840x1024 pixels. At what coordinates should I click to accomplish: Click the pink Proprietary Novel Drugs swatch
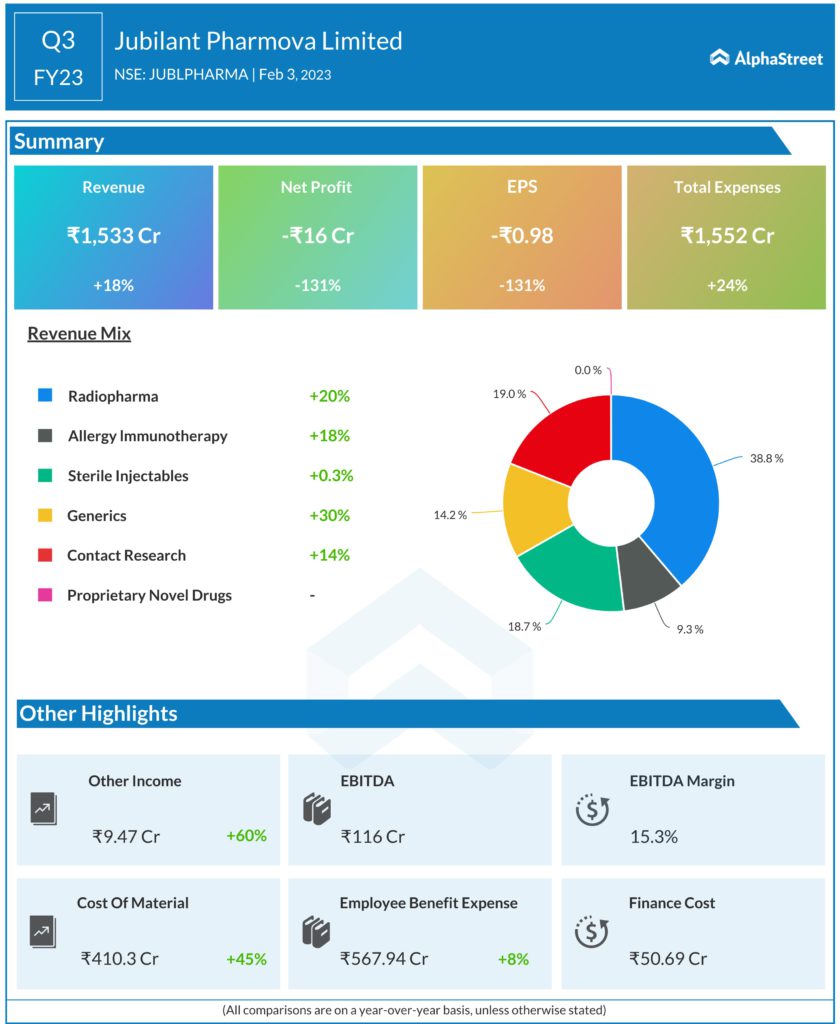[x=44, y=595]
